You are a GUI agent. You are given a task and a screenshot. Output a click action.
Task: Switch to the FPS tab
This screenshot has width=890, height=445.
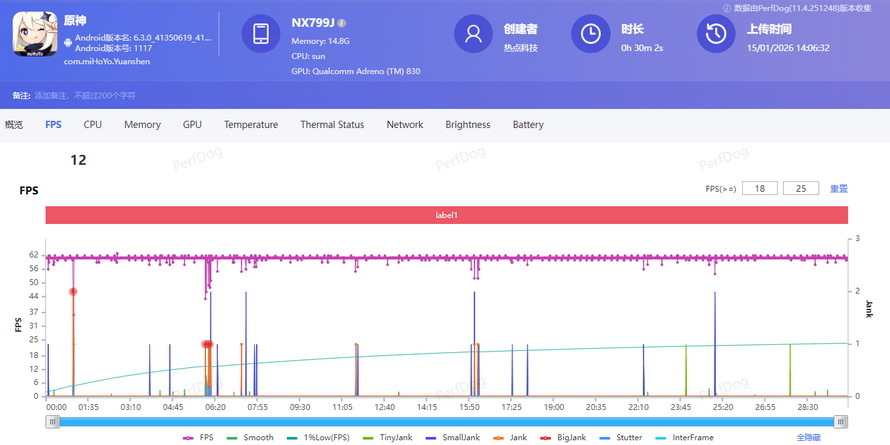pos(53,125)
